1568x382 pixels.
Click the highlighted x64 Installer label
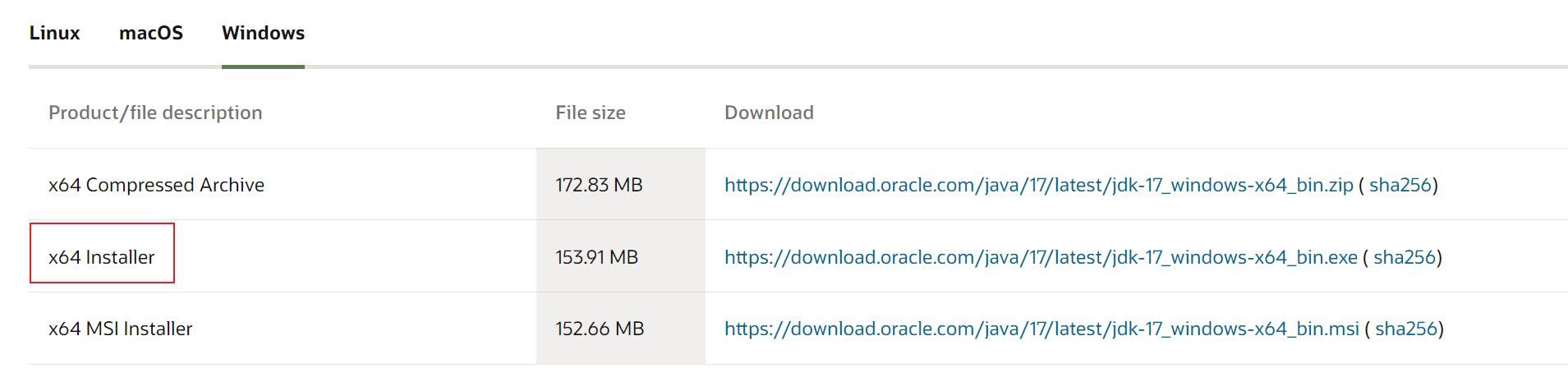102,257
